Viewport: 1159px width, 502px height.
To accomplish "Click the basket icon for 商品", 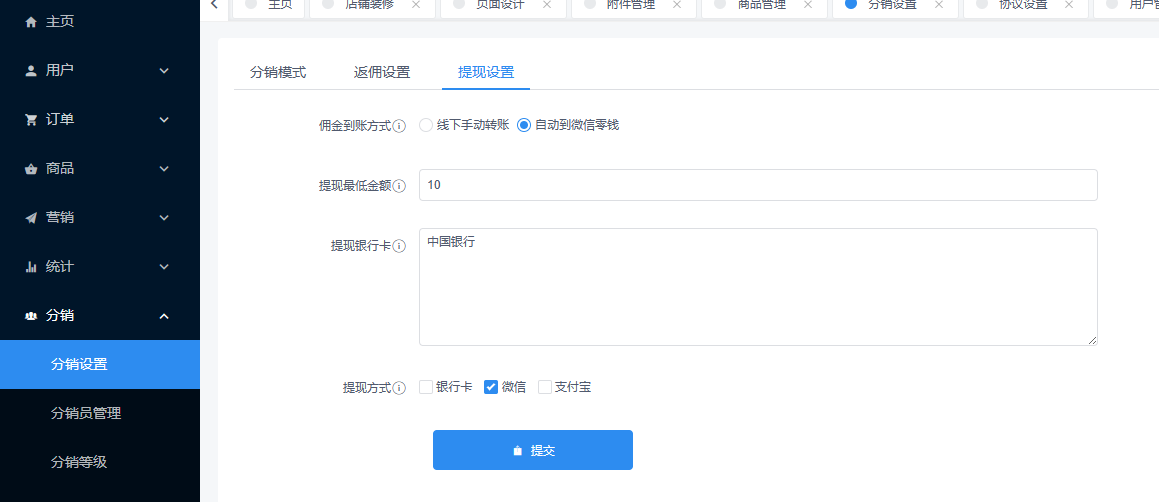I will point(31,168).
